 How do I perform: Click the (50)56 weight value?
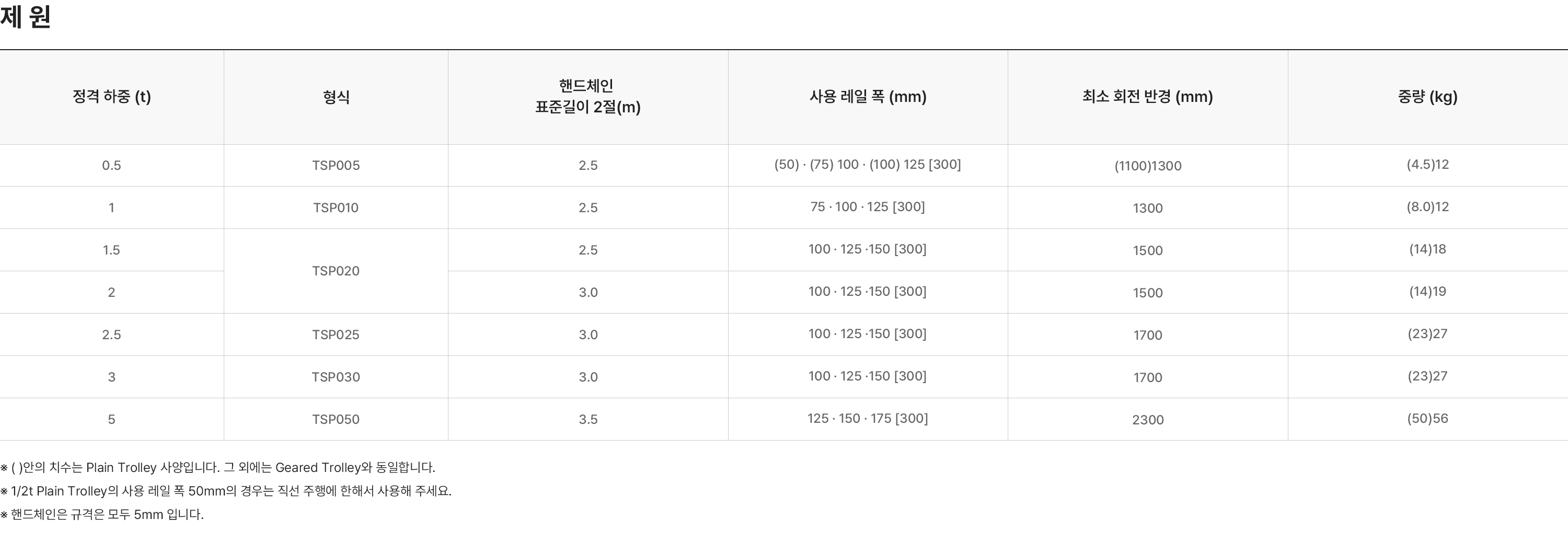1427,418
